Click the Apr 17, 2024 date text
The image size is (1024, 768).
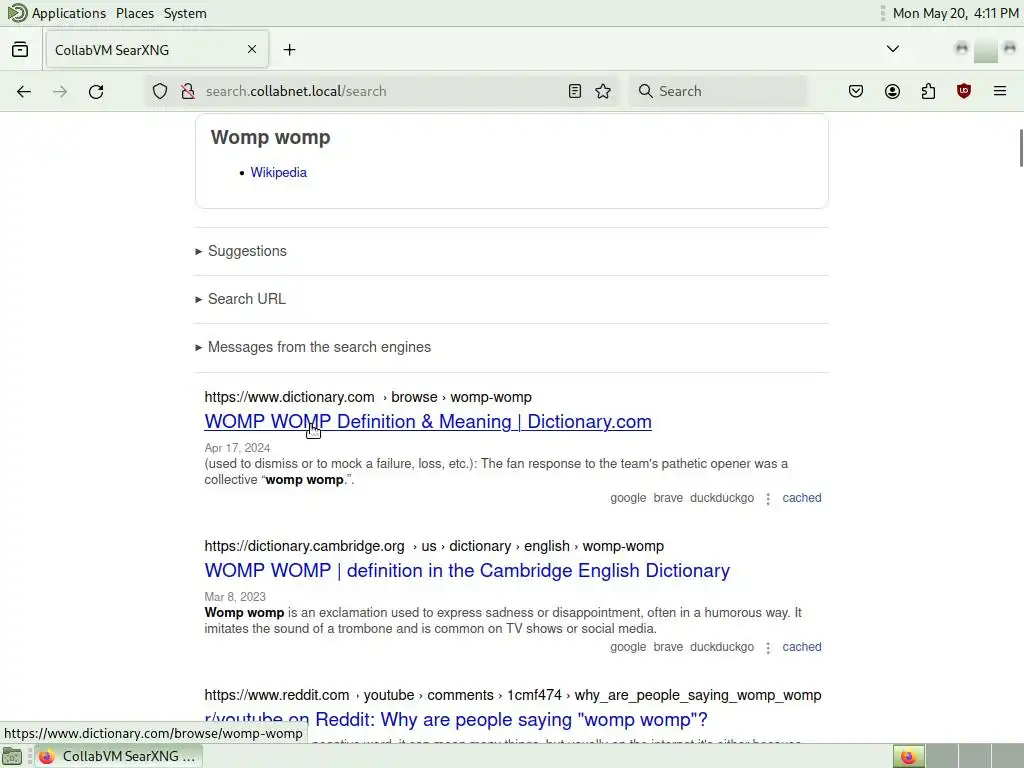237,448
